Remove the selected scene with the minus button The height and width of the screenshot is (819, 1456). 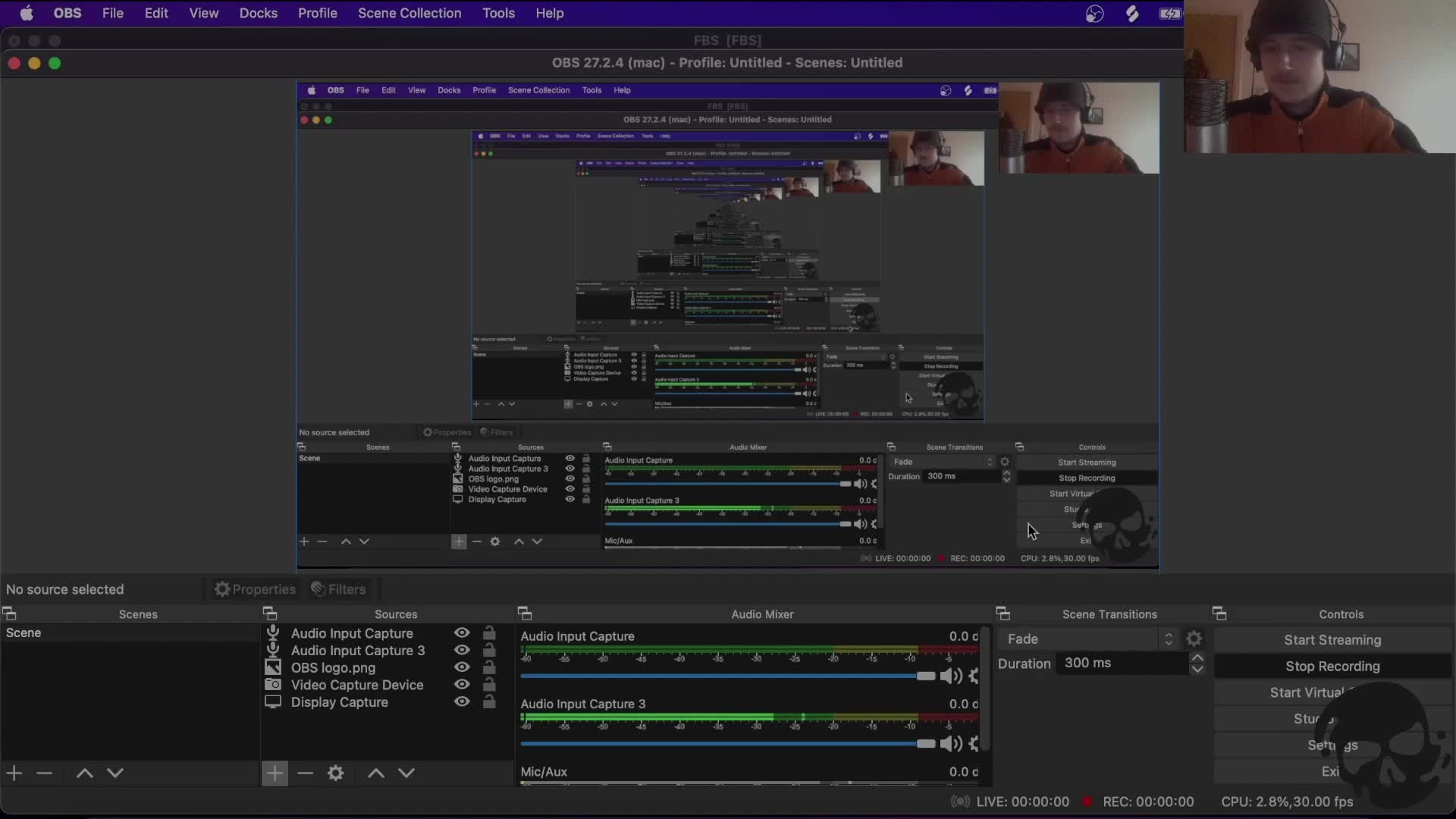tap(44, 773)
